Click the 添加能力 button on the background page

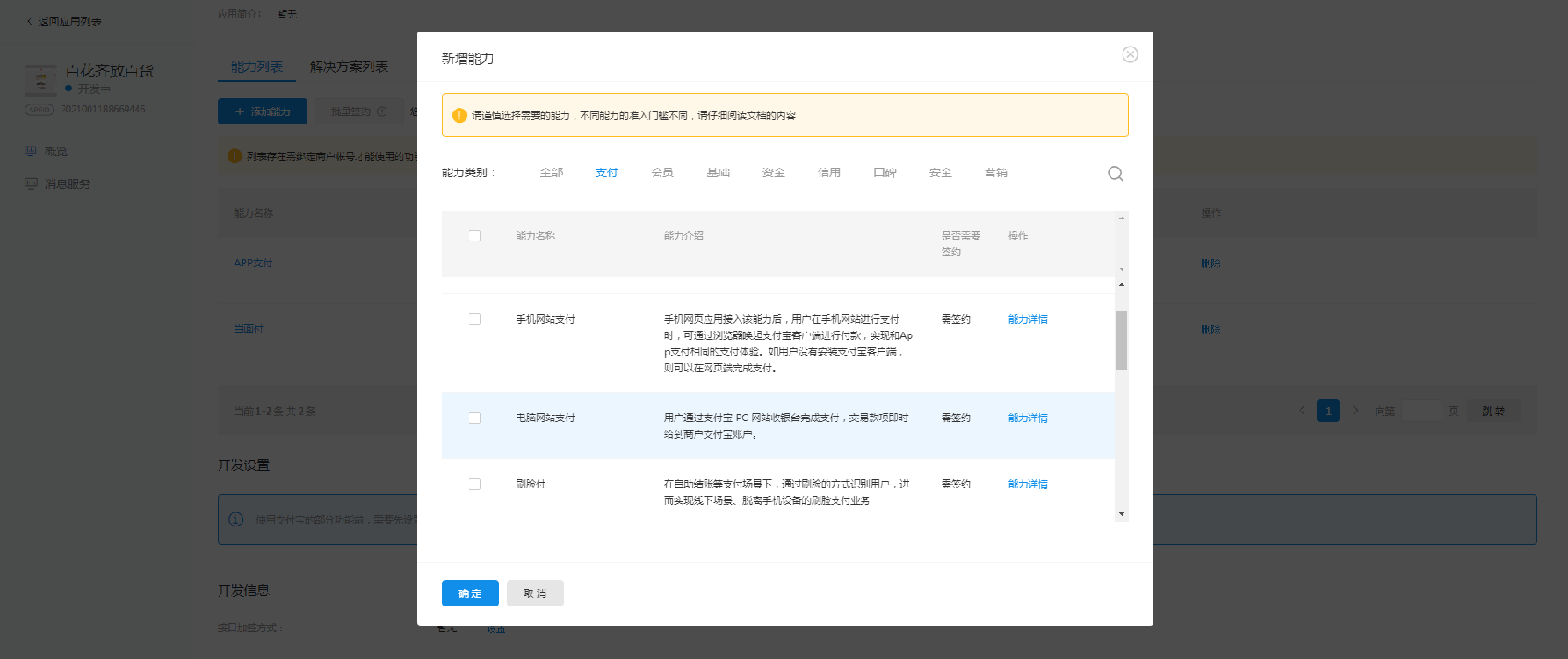[262, 112]
